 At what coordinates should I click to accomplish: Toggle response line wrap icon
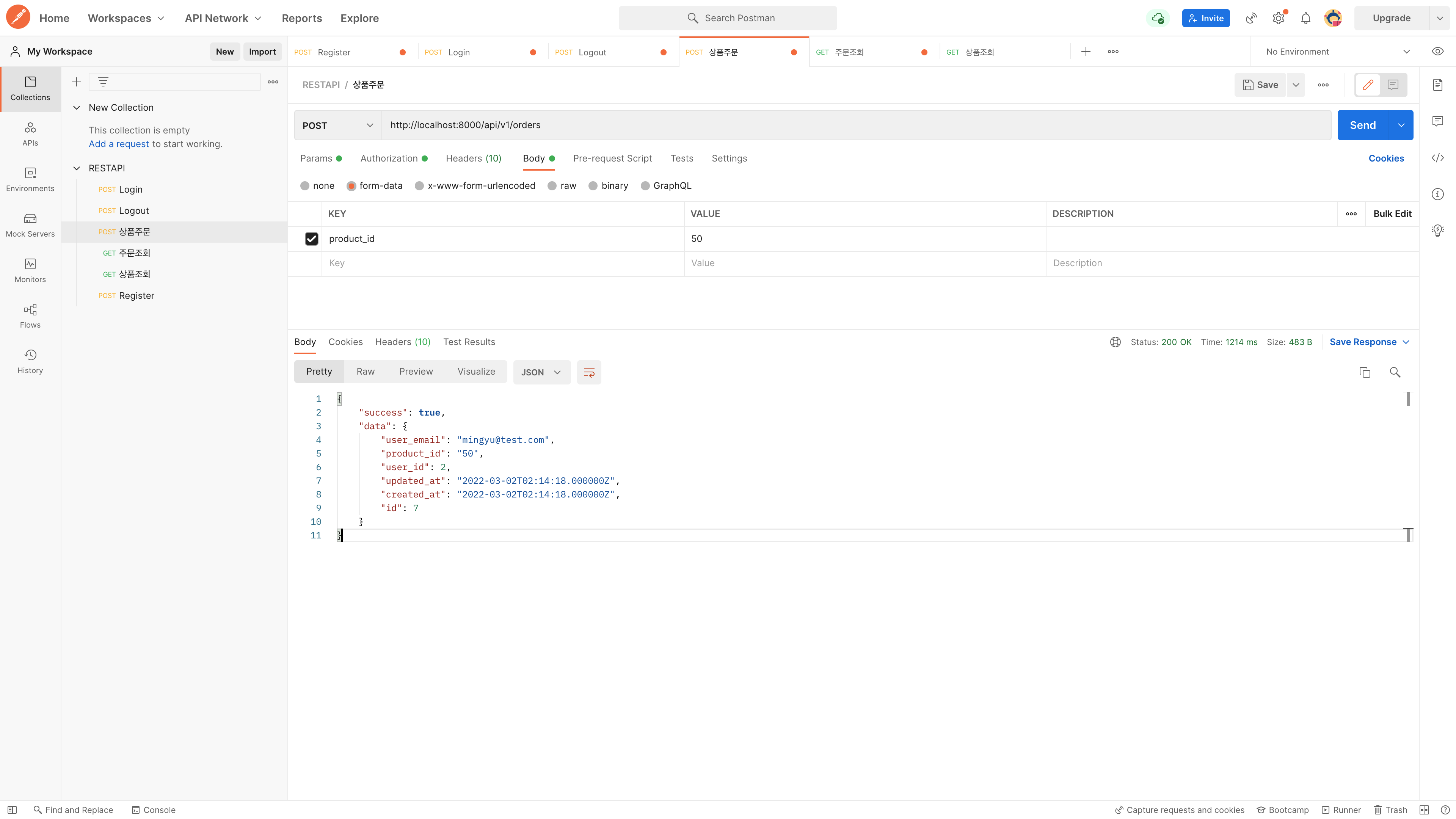[x=588, y=372]
